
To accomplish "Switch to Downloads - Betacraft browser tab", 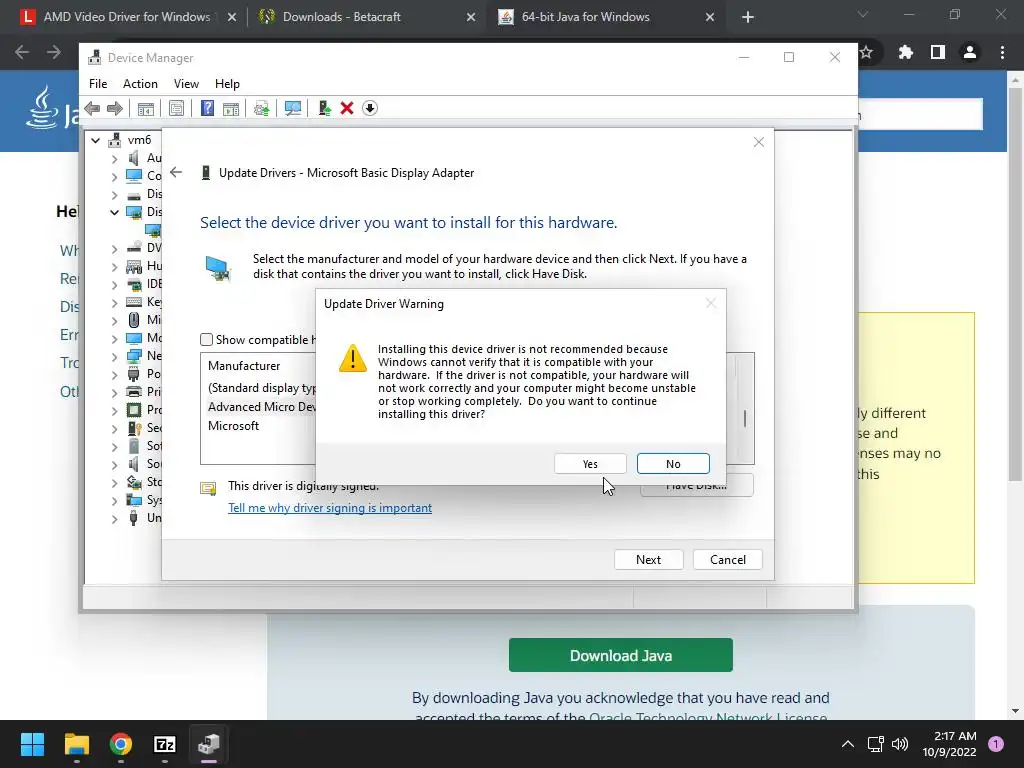I will (x=366, y=17).
